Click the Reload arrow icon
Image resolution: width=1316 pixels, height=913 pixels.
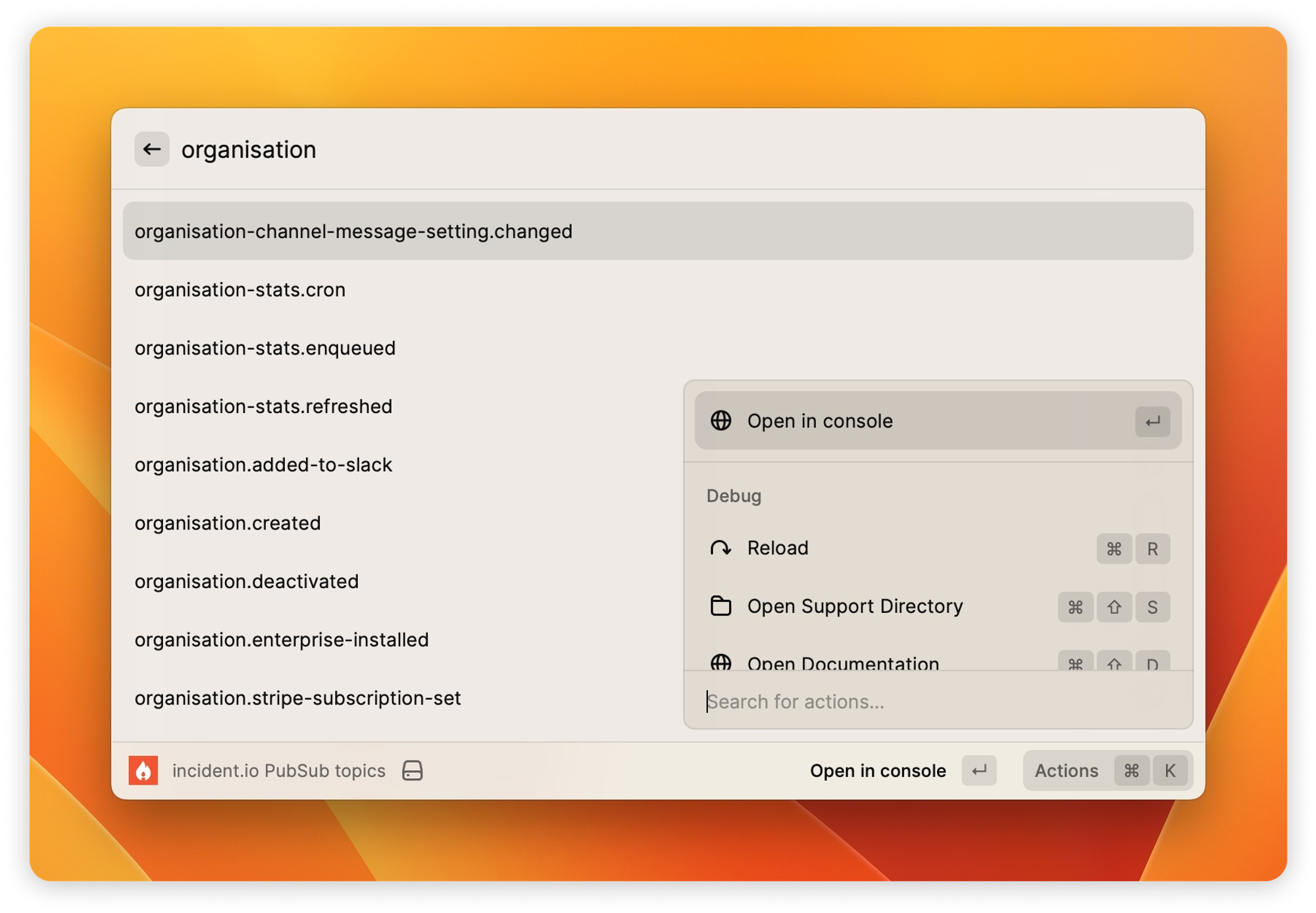click(721, 548)
